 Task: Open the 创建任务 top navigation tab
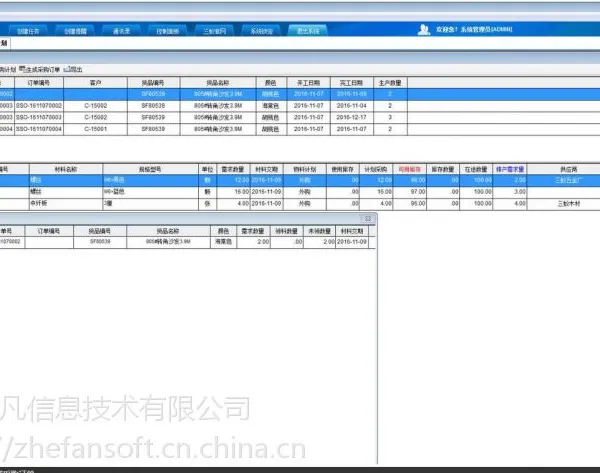(x=28, y=31)
